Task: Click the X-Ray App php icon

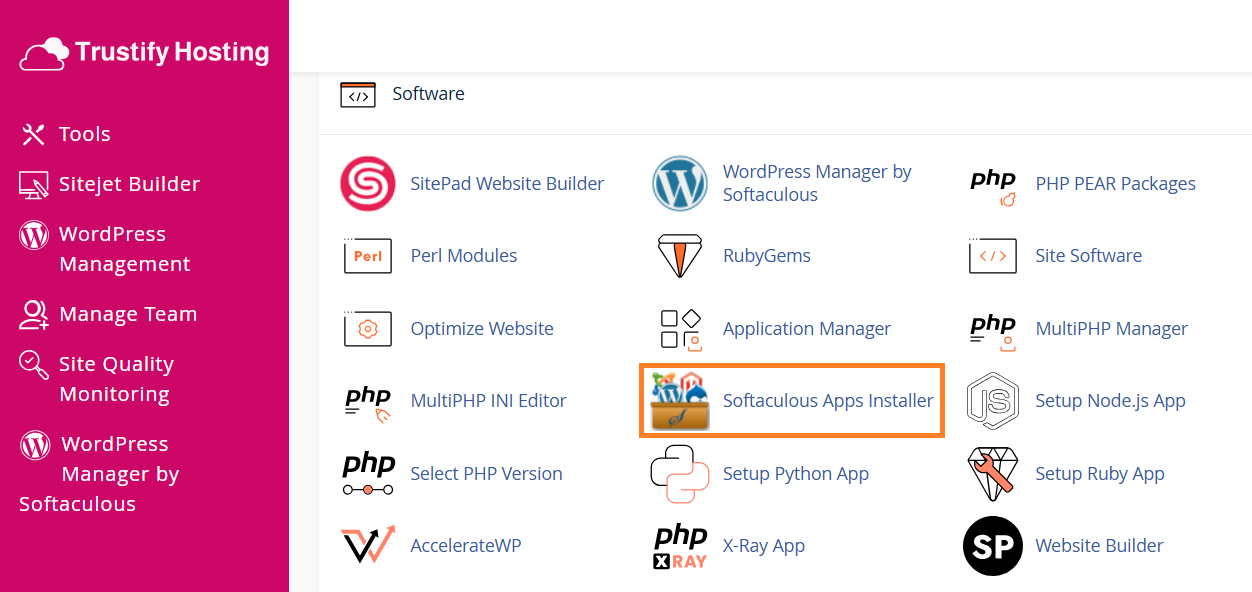Action: tap(680, 547)
